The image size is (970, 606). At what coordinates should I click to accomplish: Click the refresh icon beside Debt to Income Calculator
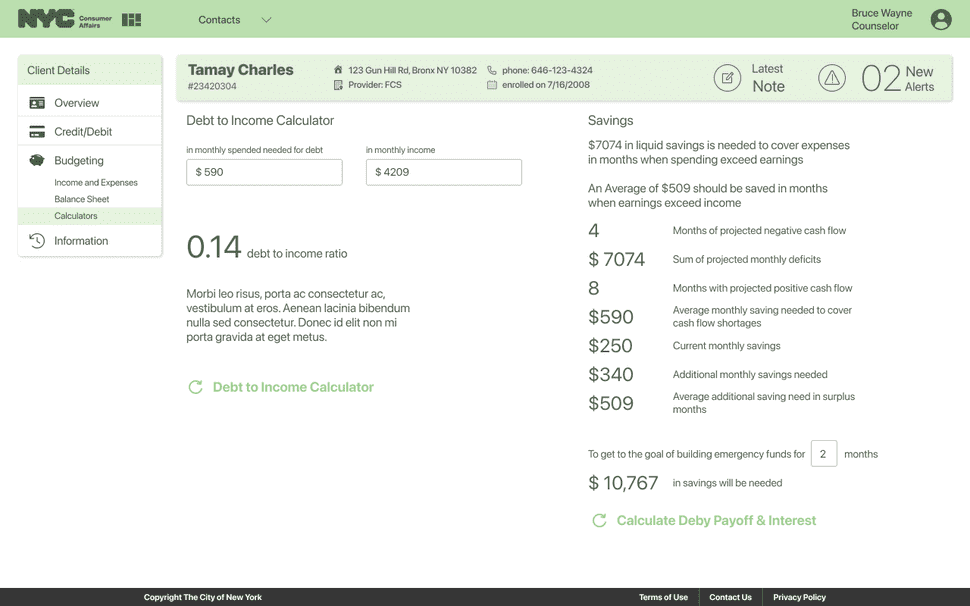point(196,386)
